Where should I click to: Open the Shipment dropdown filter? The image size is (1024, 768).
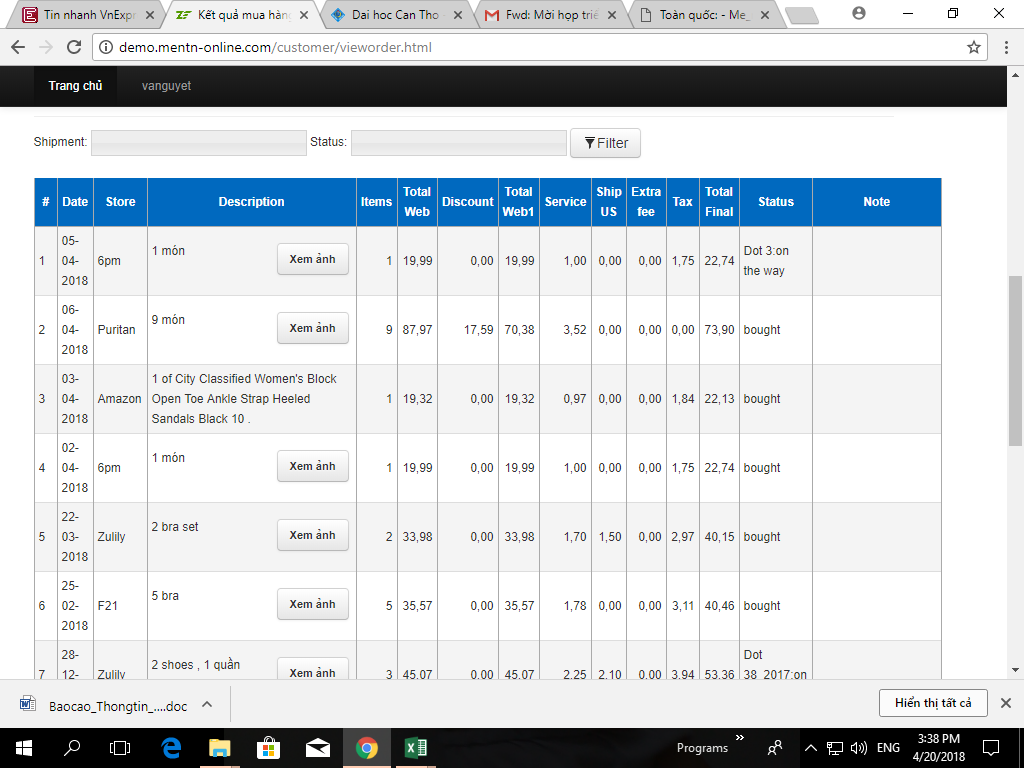point(199,142)
